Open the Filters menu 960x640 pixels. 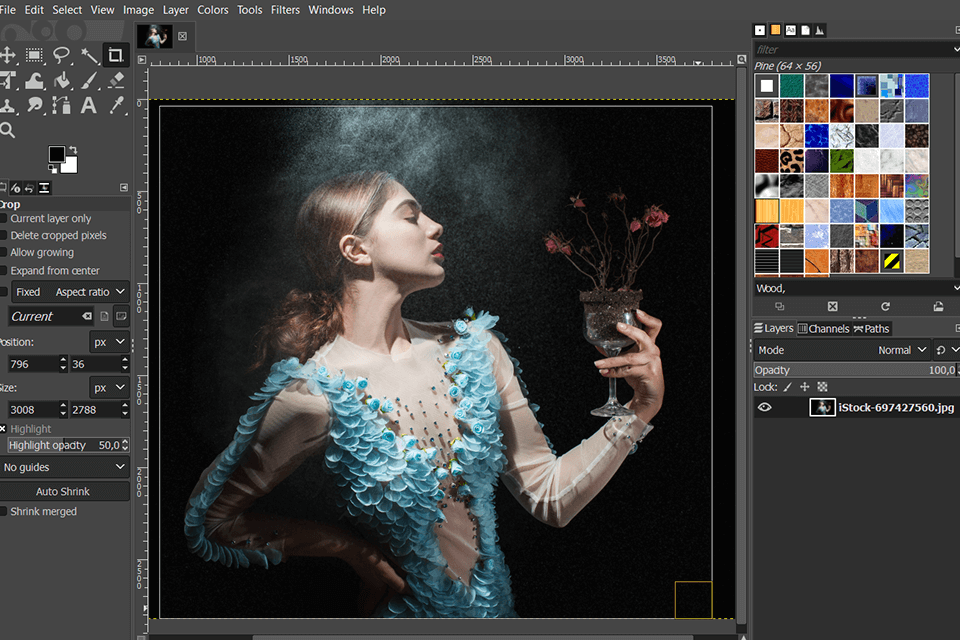click(285, 10)
